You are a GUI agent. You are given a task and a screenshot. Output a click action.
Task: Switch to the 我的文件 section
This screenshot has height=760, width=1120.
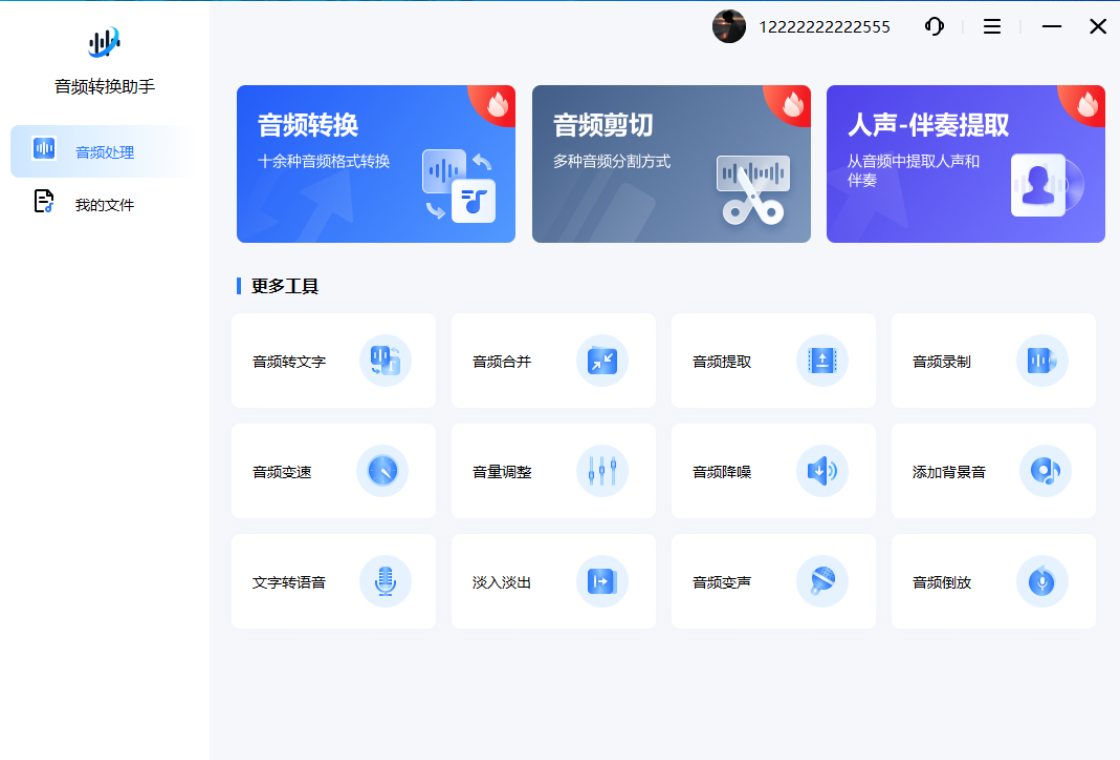coord(103,204)
